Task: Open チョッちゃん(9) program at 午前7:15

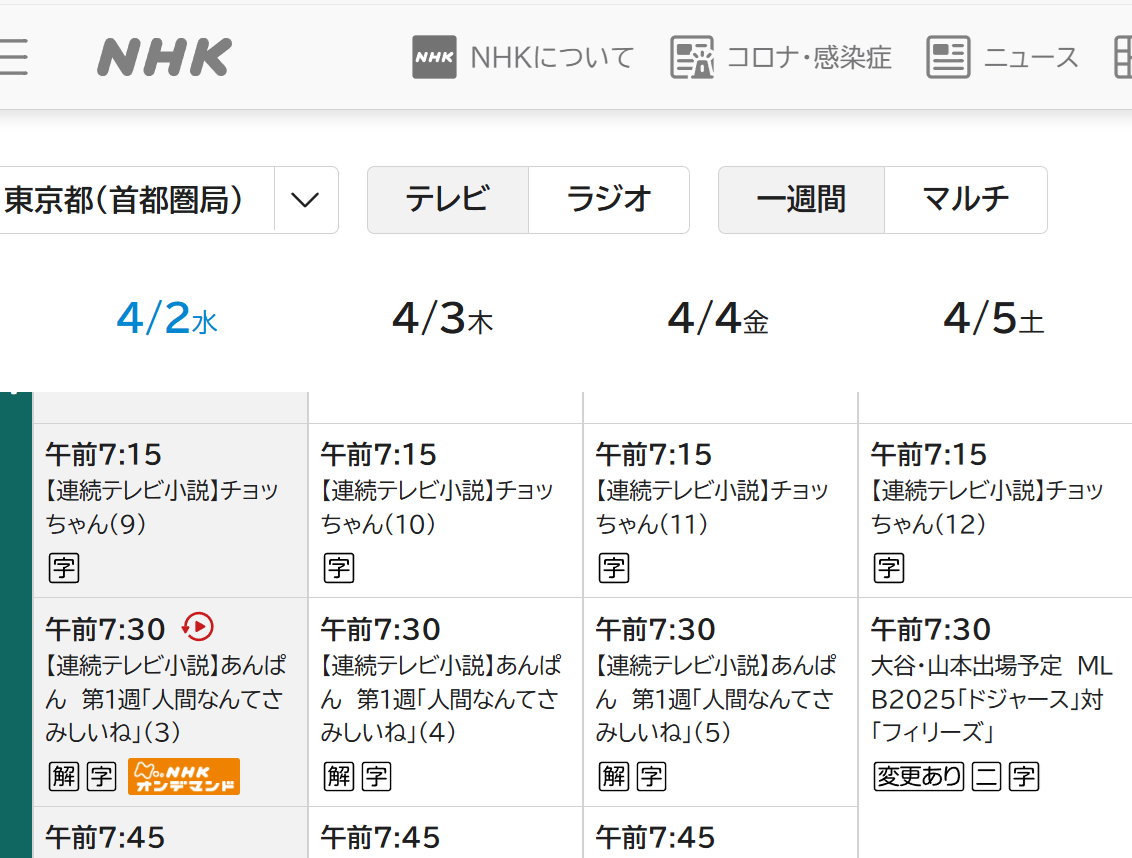Action: click(x=170, y=511)
